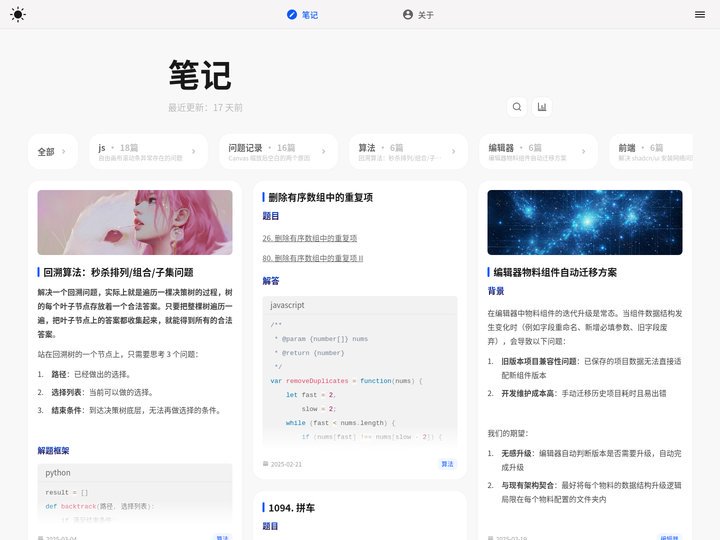The height and width of the screenshot is (540, 720).
Task: Click the 我们的期望 text
Action: pyautogui.click(x=508, y=433)
